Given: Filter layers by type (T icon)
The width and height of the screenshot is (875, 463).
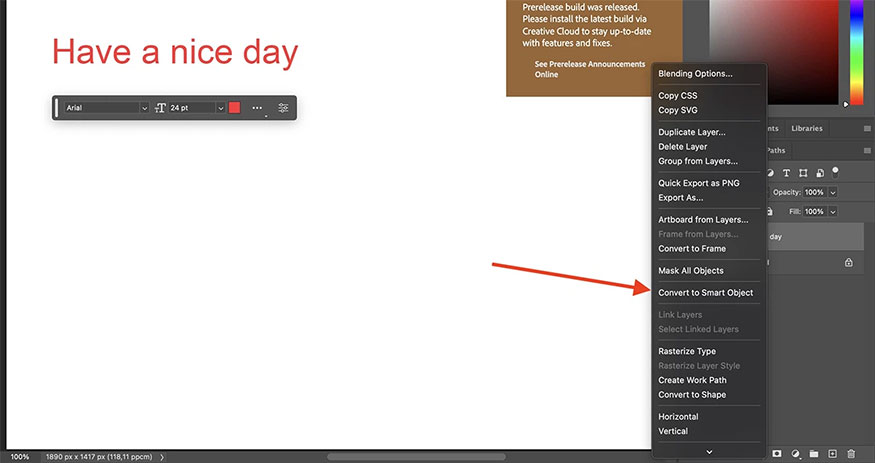Looking at the screenshot, I should 786,173.
